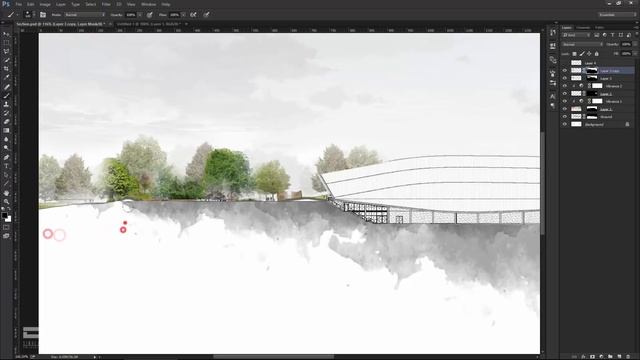The width and height of the screenshot is (640, 360).
Task: Change screen mode from the toolbox
Action: tap(6, 236)
